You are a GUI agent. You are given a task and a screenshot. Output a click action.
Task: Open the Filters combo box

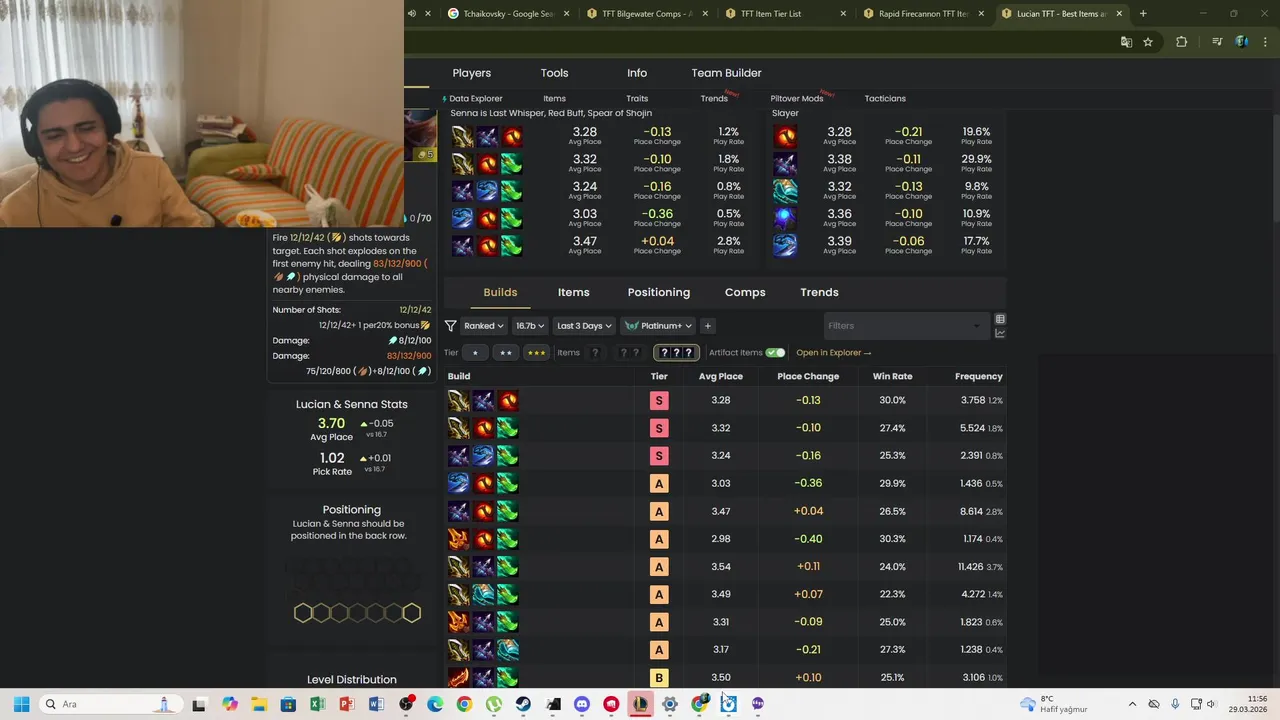click(x=905, y=326)
